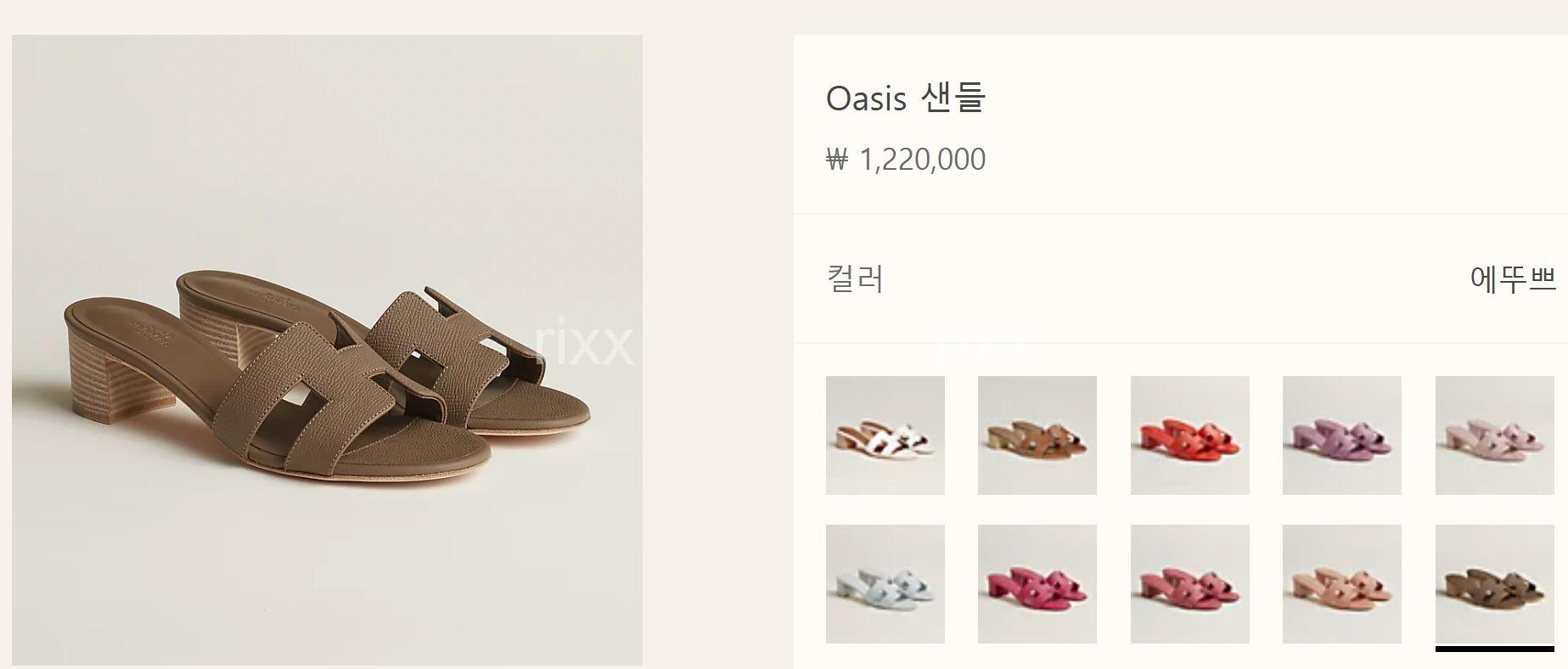This screenshot has width=1568, height=669.
Task: Click the black underline beneath the etoupe thumbnail
Action: coord(1495,649)
